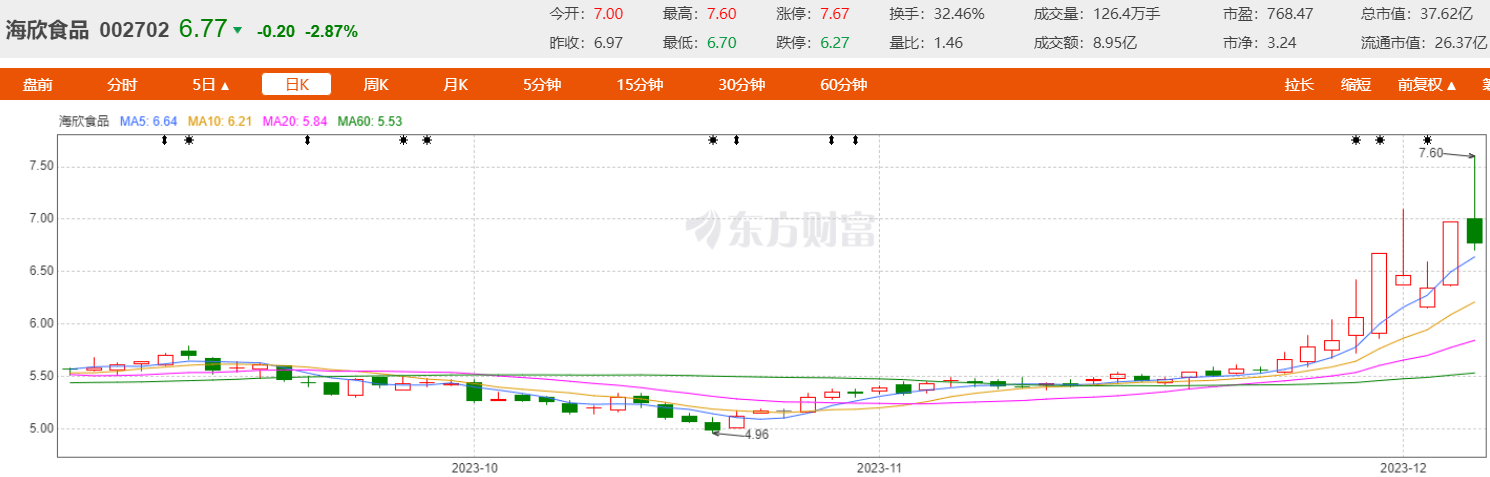Click the 成交量 value 126.4万手
This screenshot has width=1490, height=477.
1125,14
